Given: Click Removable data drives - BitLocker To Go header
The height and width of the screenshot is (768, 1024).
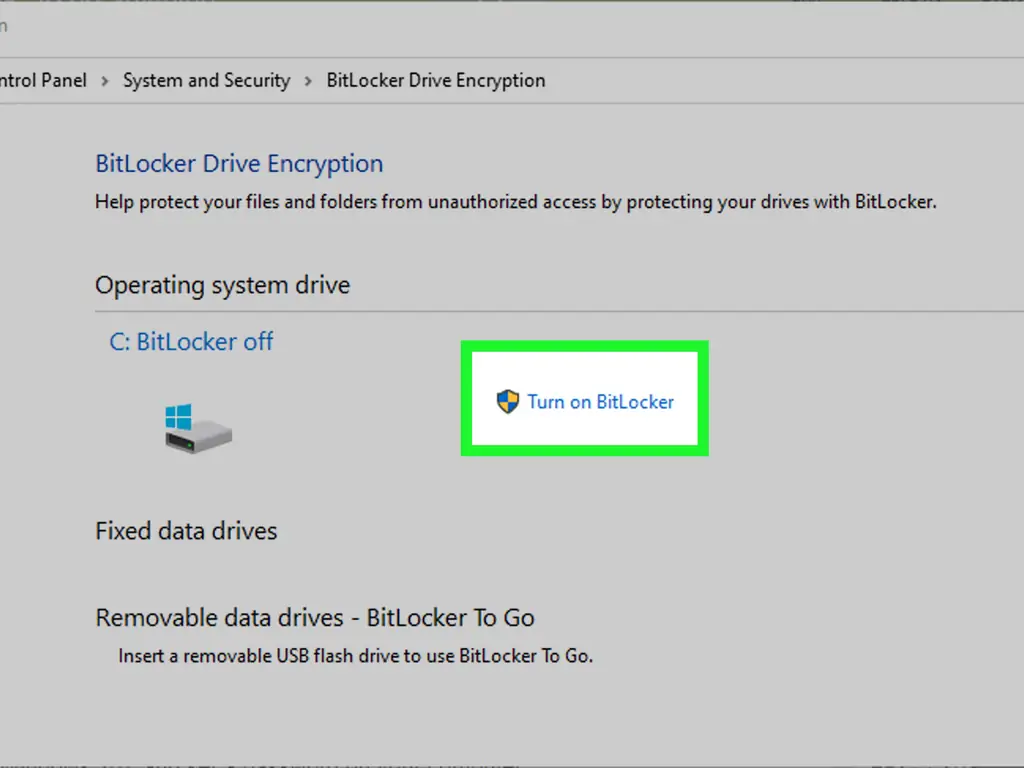Looking at the screenshot, I should 314,617.
